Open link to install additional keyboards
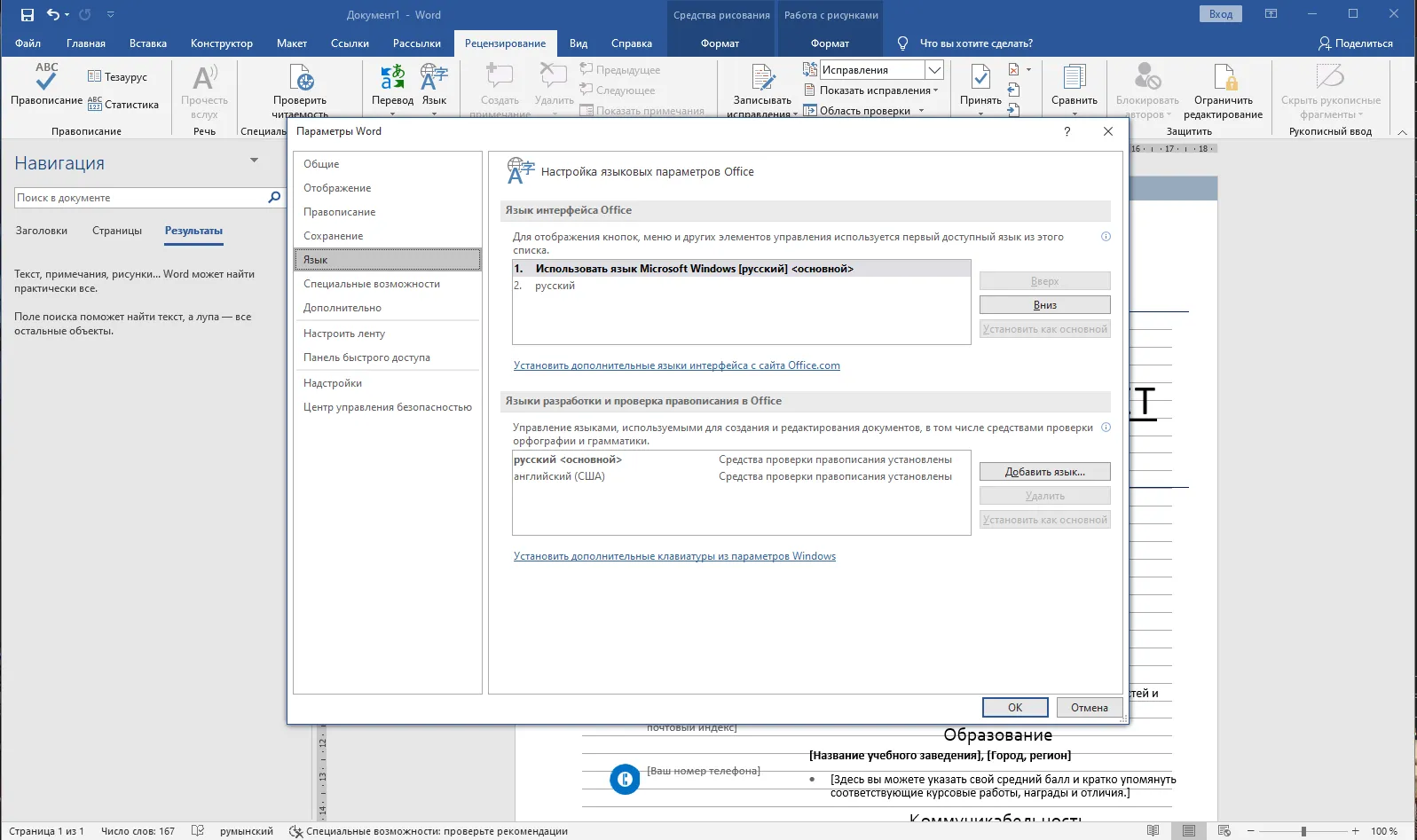The height and width of the screenshot is (840, 1417). pyautogui.click(x=674, y=556)
